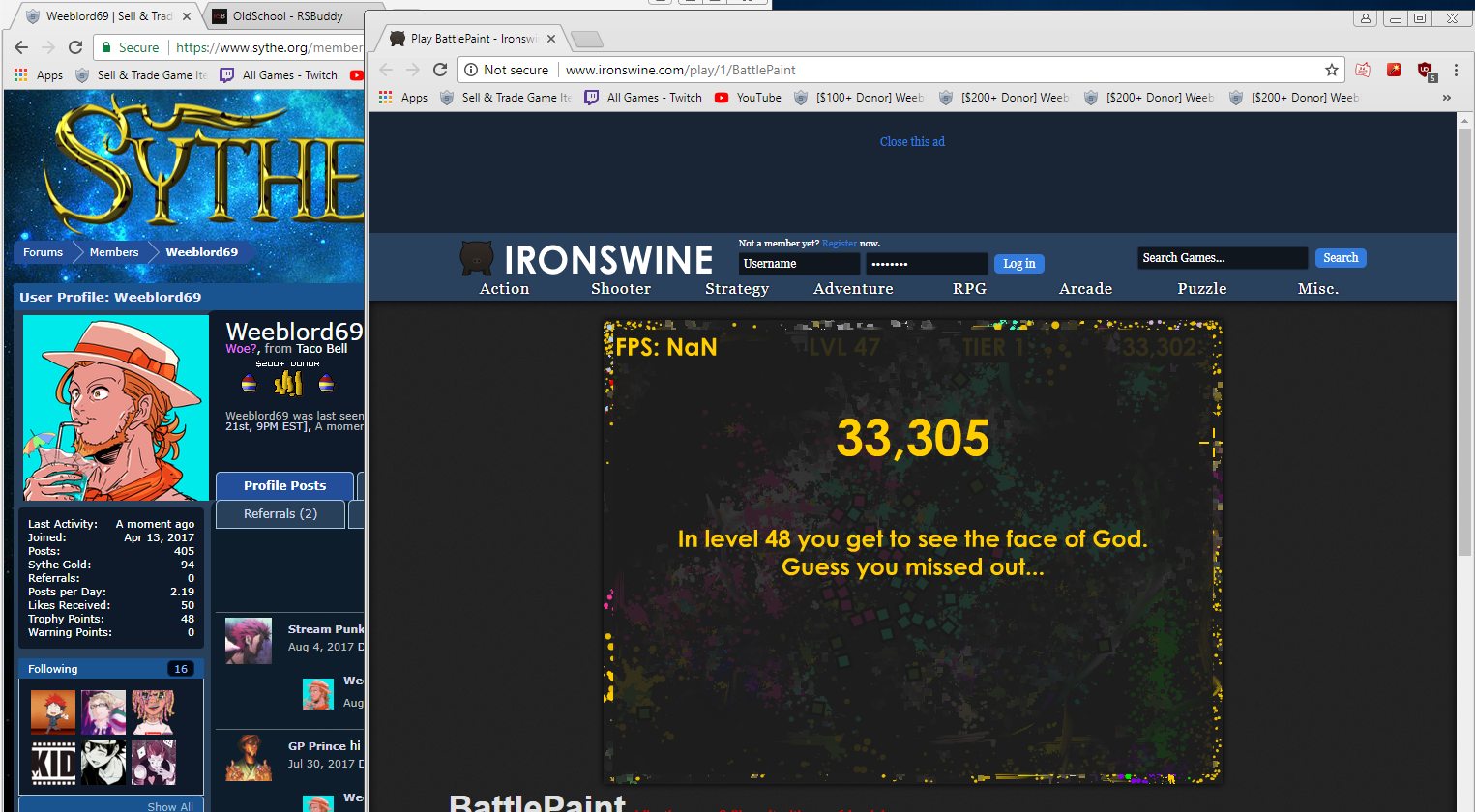The height and width of the screenshot is (812, 1475).
Task: Click the Stream Punk username link
Action: (326, 629)
